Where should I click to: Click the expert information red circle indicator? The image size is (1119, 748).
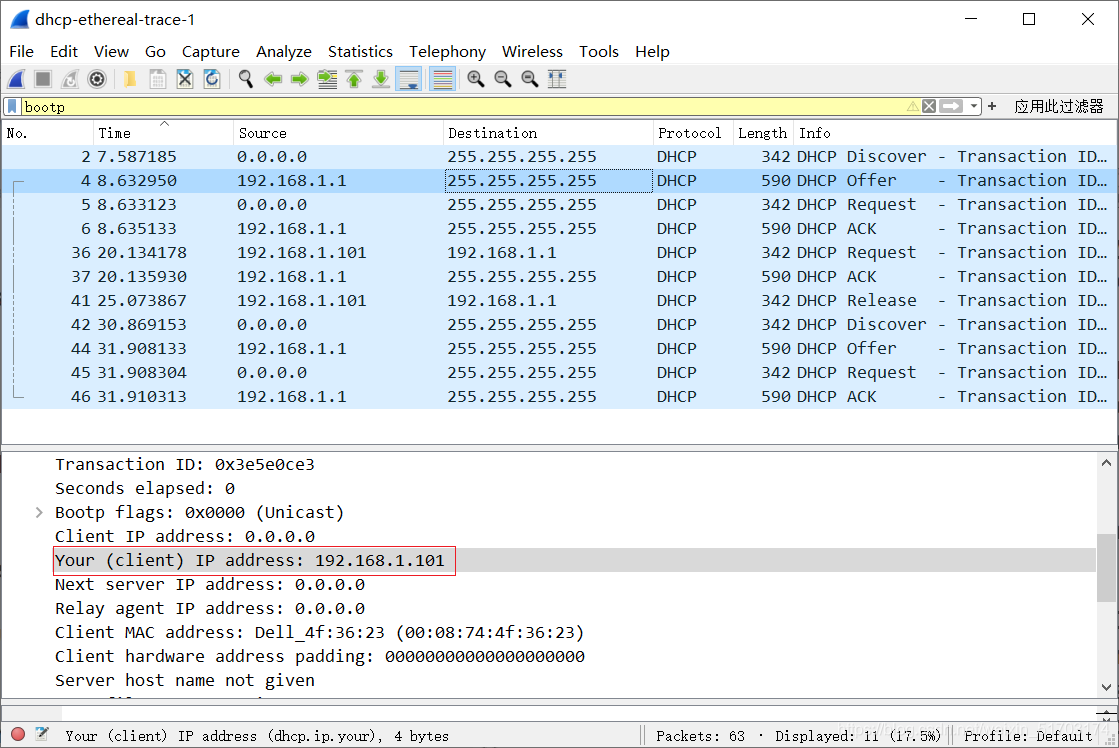point(19,734)
